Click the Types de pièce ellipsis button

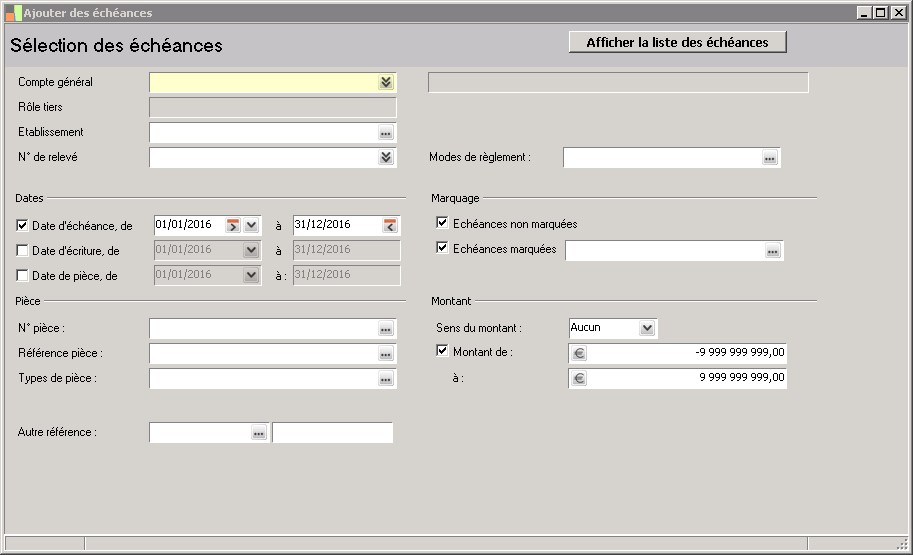(386, 379)
